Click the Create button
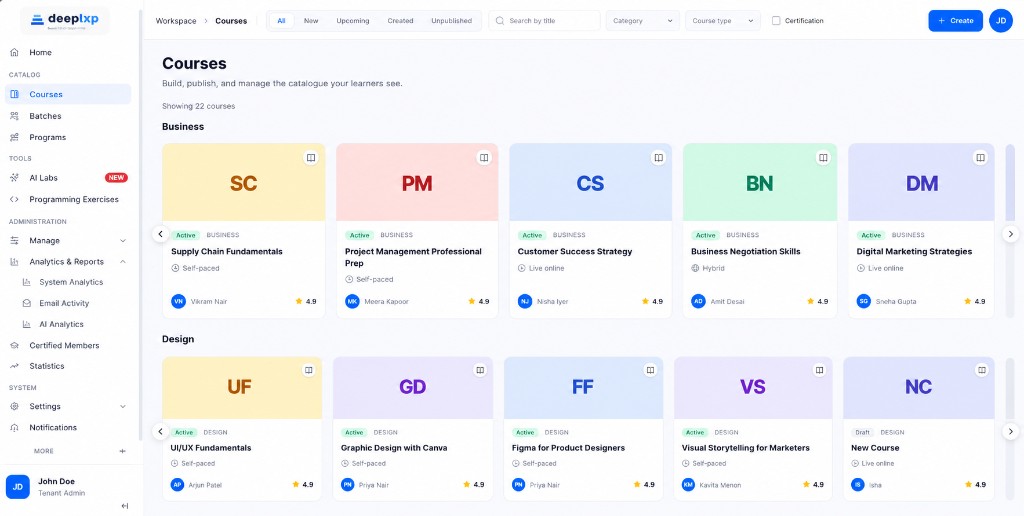This screenshot has width=1024, height=516. tap(955, 21)
